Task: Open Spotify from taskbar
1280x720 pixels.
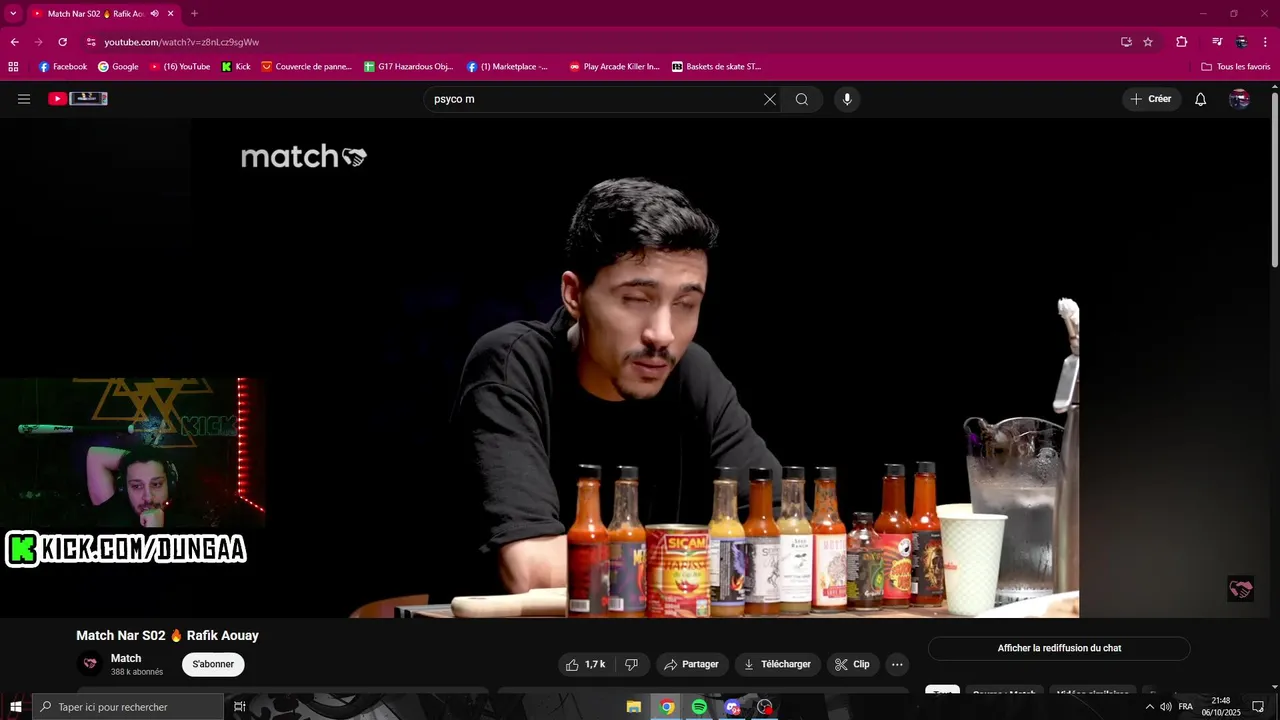Action: (x=699, y=707)
